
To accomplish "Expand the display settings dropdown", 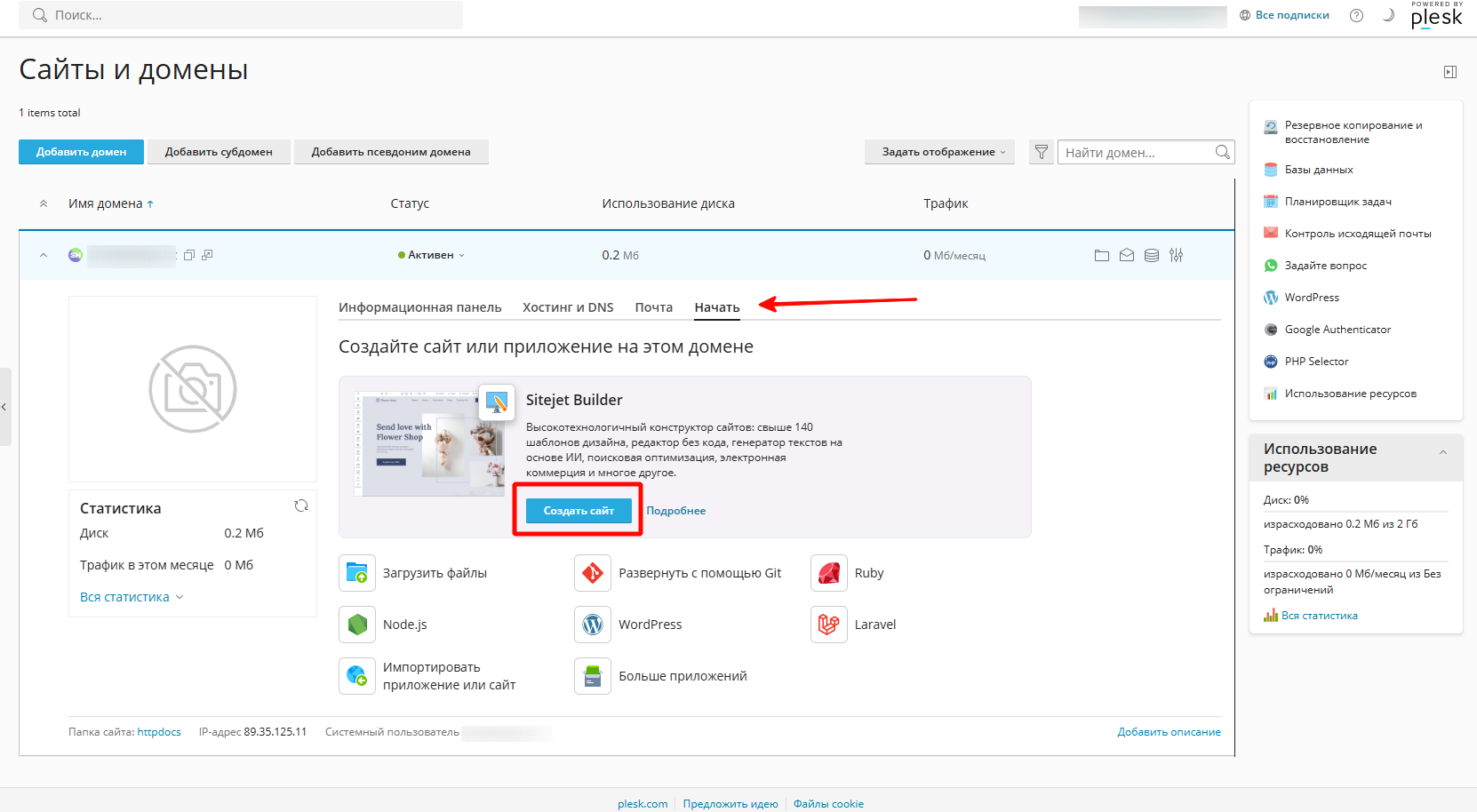I will [x=939, y=152].
